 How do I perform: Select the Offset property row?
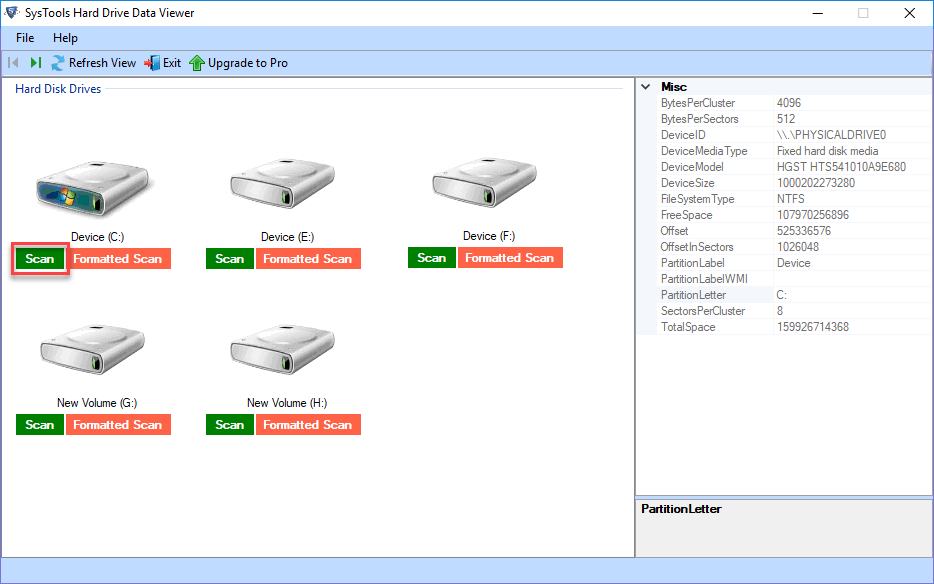[x=795, y=231]
